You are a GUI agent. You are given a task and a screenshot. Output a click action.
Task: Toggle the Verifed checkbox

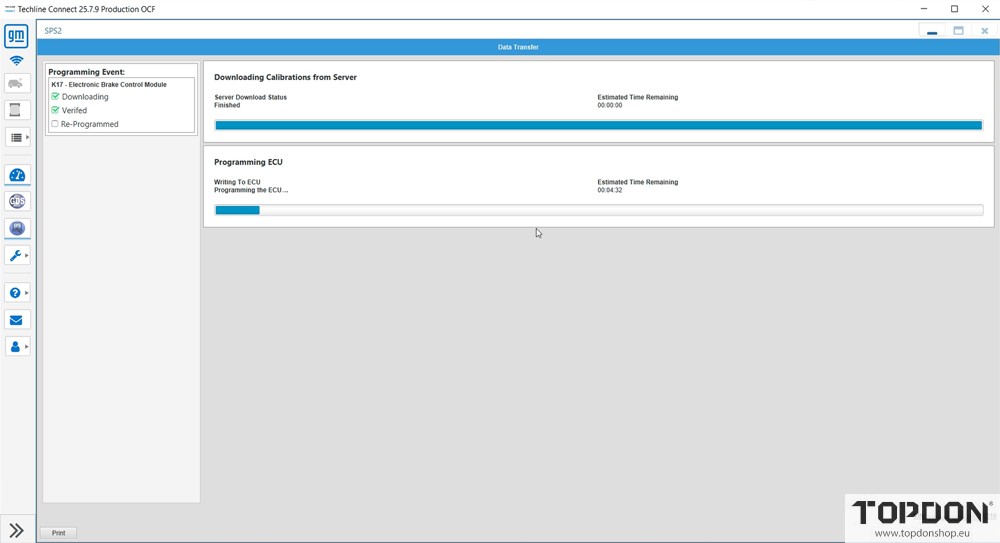(55, 110)
